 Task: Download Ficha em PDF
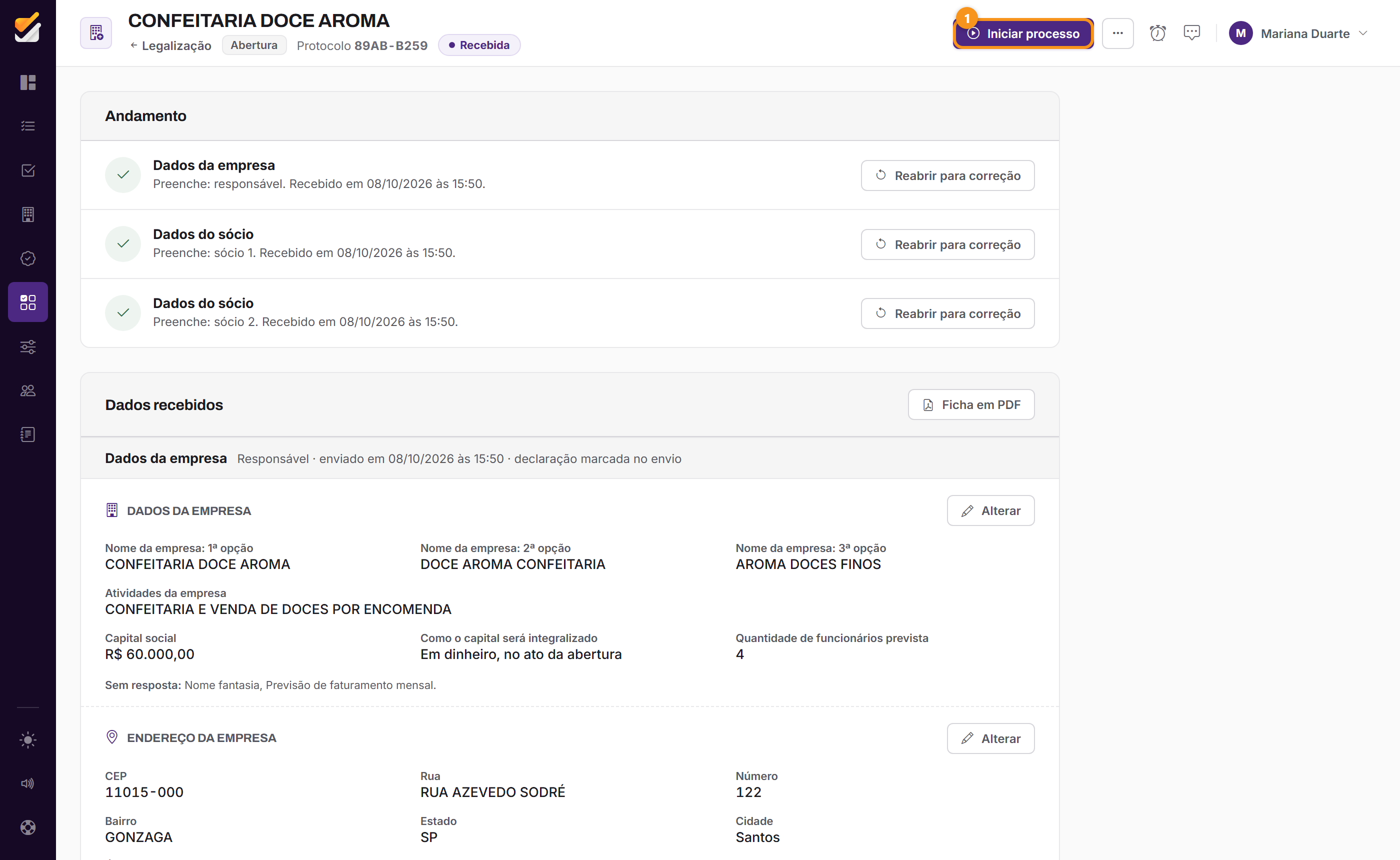click(x=971, y=404)
